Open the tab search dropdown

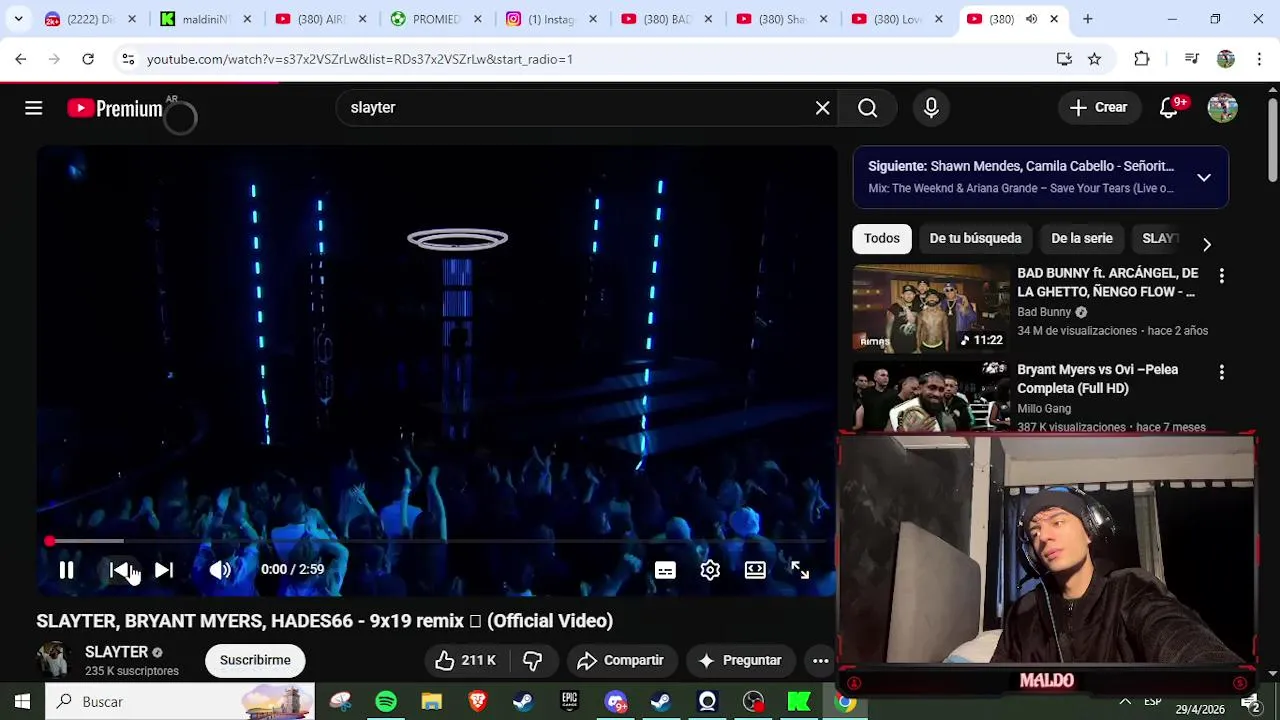point(18,19)
